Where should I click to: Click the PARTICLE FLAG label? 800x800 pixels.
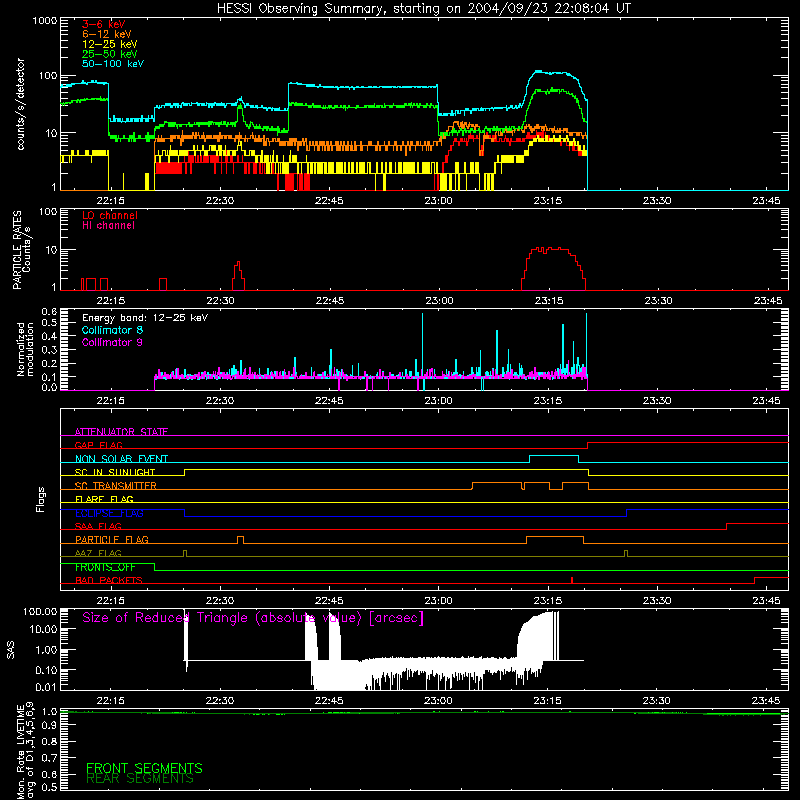pos(112,539)
